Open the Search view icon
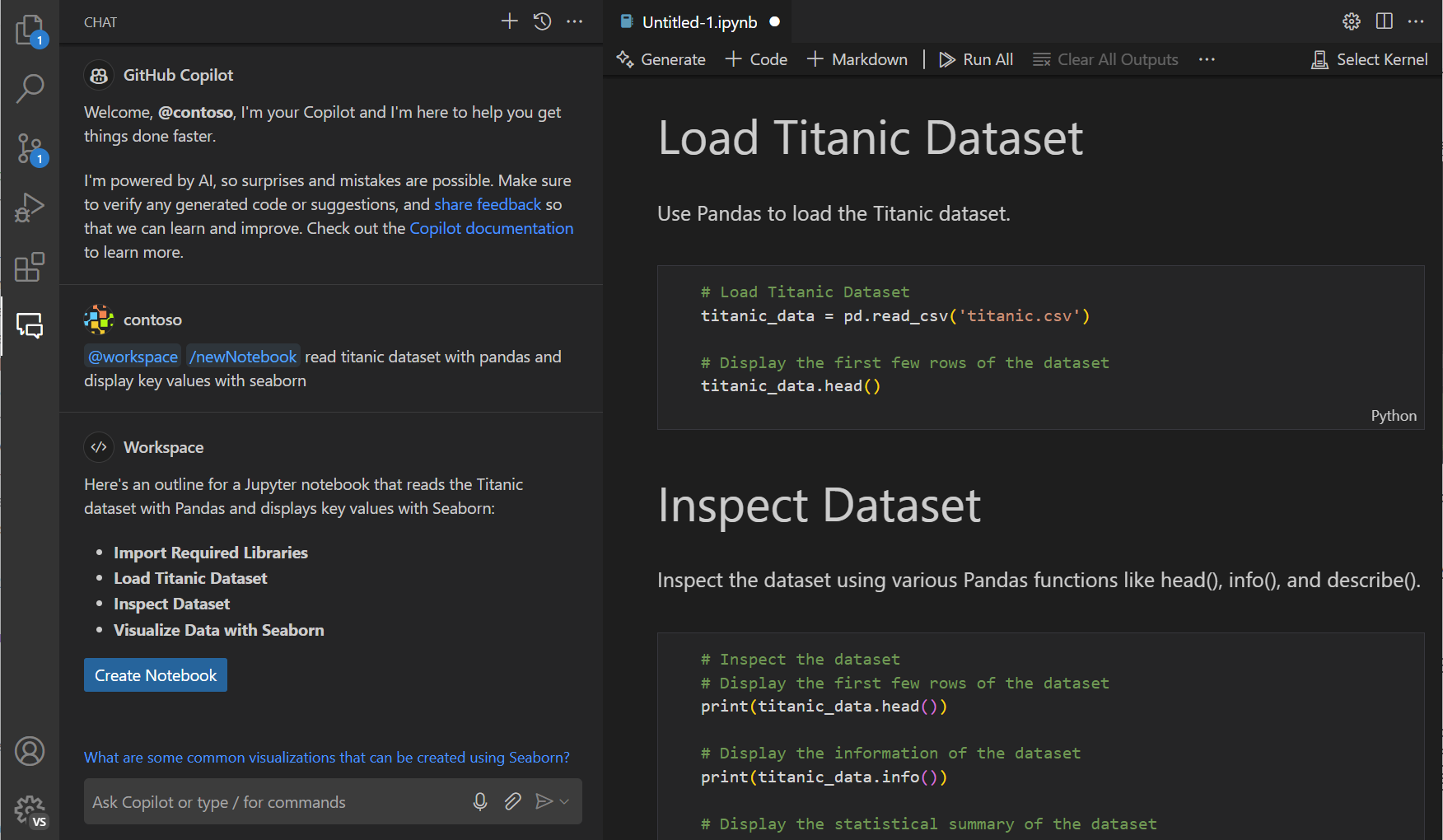1443x840 pixels. [x=30, y=89]
